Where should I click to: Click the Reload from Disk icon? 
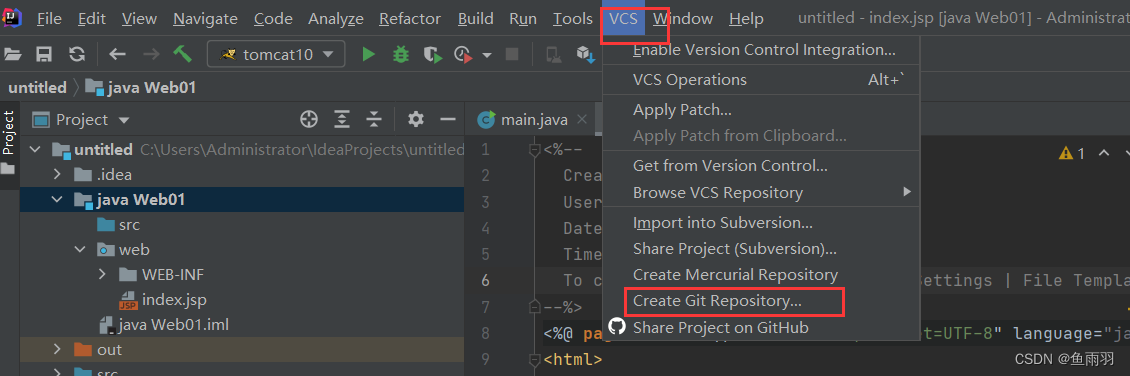[x=76, y=54]
